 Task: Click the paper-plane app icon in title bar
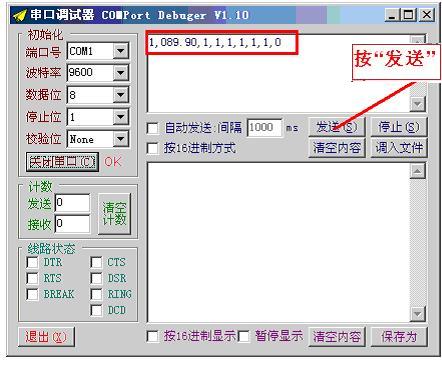(x=19, y=15)
